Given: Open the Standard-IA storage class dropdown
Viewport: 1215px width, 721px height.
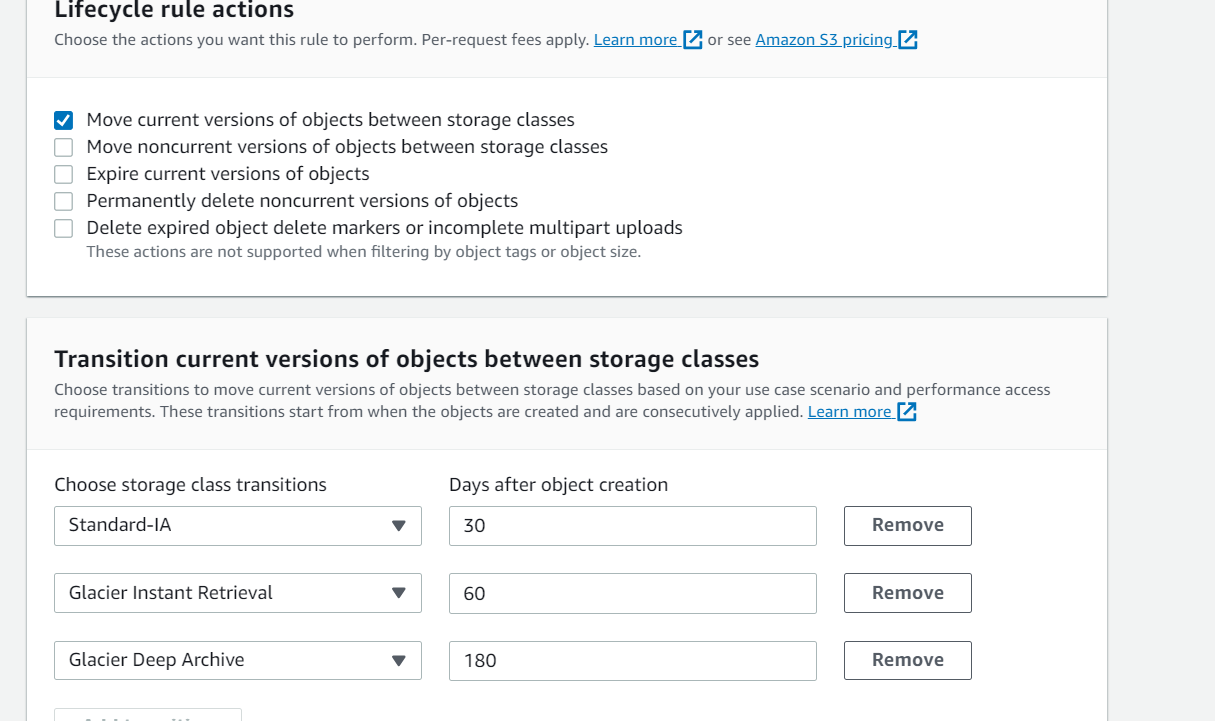Looking at the screenshot, I should pyautogui.click(x=238, y=526).
